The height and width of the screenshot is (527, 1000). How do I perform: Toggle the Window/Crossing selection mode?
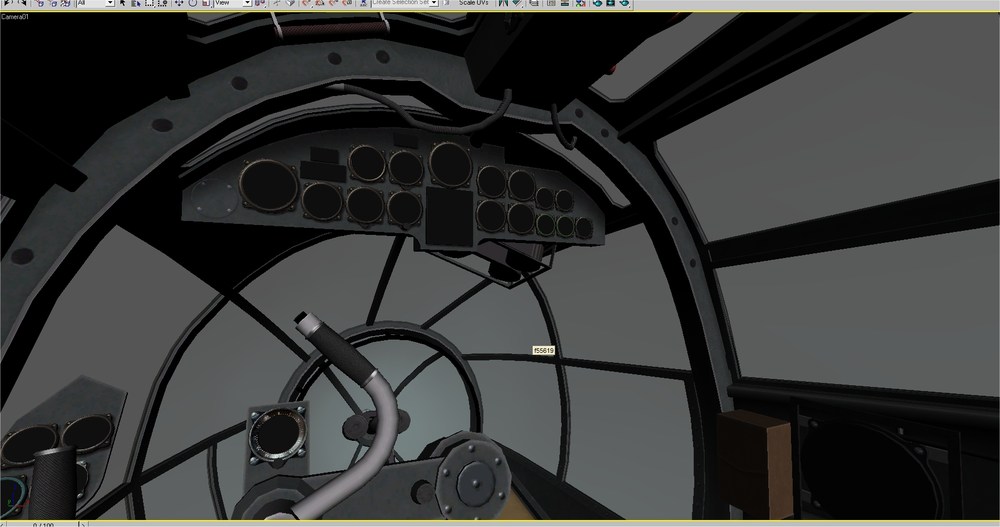point(163,3)
